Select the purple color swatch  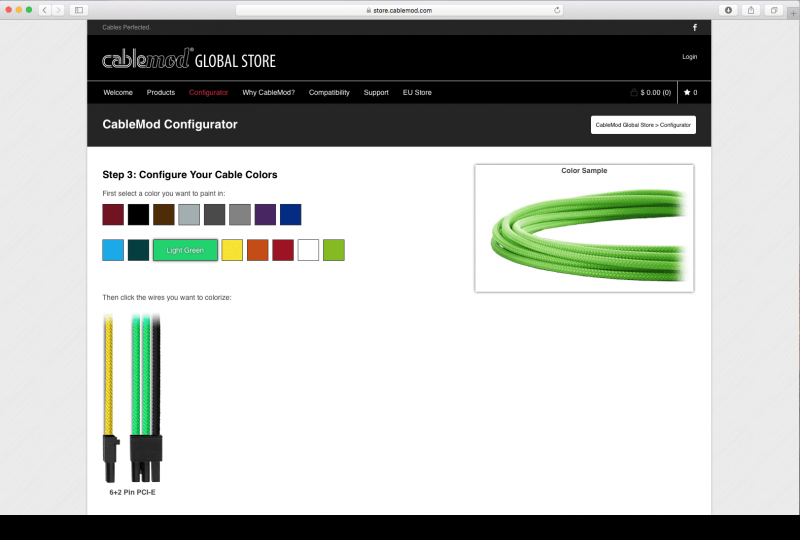point(265,214)
